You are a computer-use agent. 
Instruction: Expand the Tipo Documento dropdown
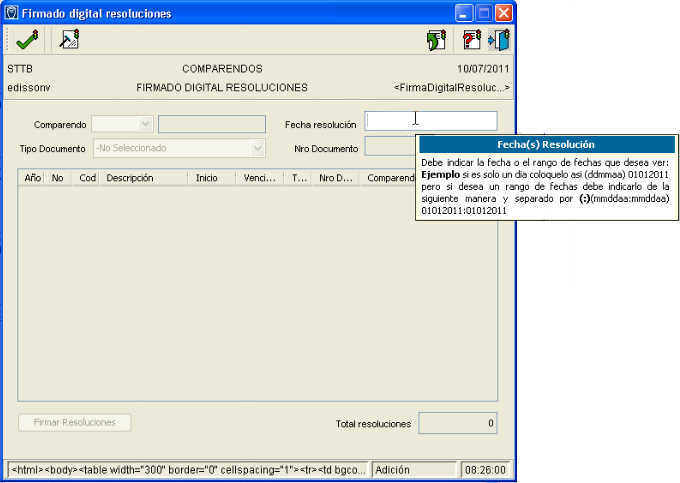pyautogui.click(x=258, y=148)
